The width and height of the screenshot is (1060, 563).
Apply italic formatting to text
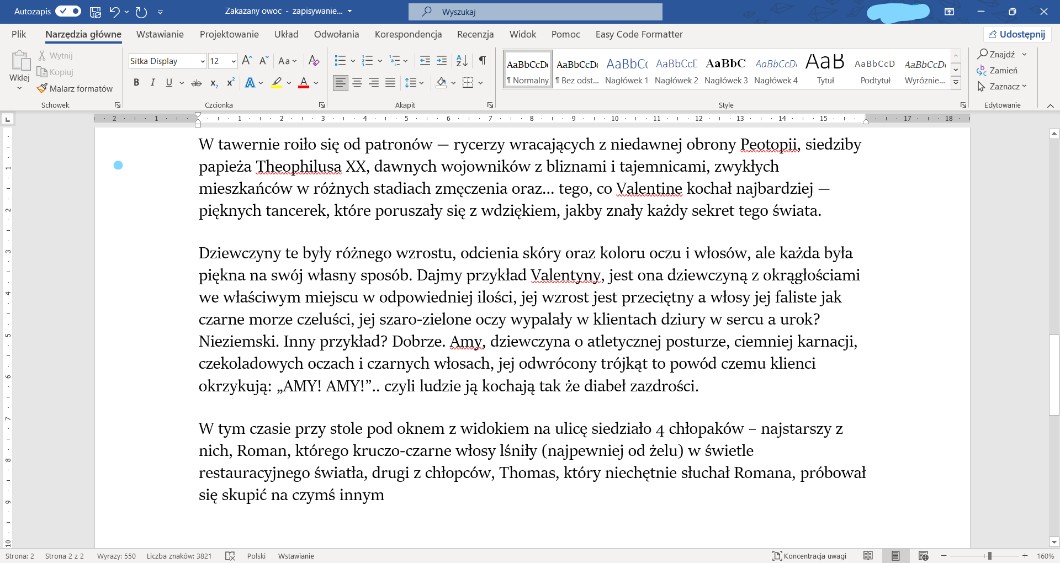[152, 83]
